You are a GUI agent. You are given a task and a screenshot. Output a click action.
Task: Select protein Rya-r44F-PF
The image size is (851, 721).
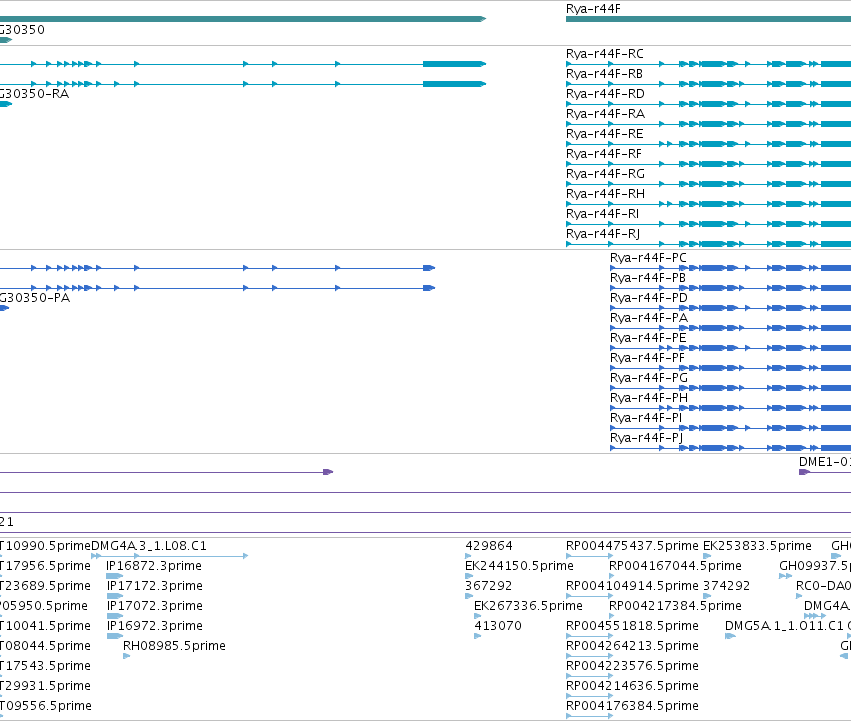click(647, 358)
